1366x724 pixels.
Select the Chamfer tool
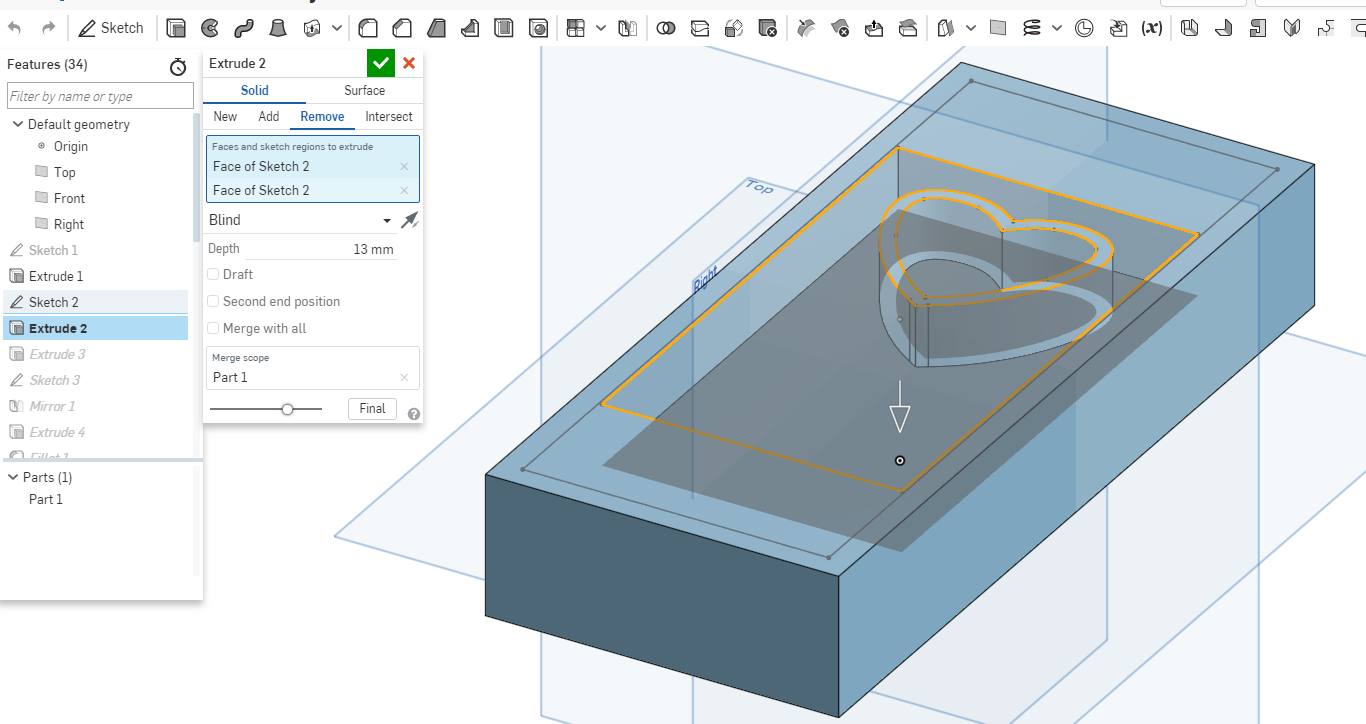[x=402, y=28]
